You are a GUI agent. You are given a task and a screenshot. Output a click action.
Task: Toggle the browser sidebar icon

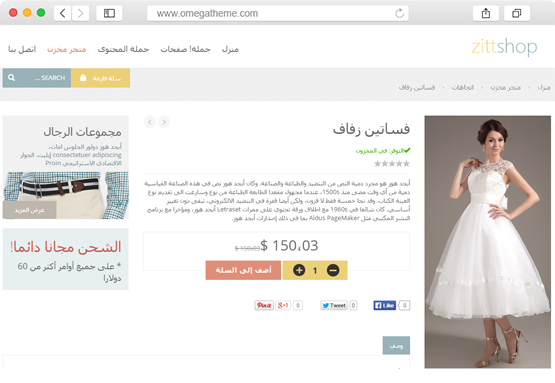pyautogui.click(x=109, y=13)
